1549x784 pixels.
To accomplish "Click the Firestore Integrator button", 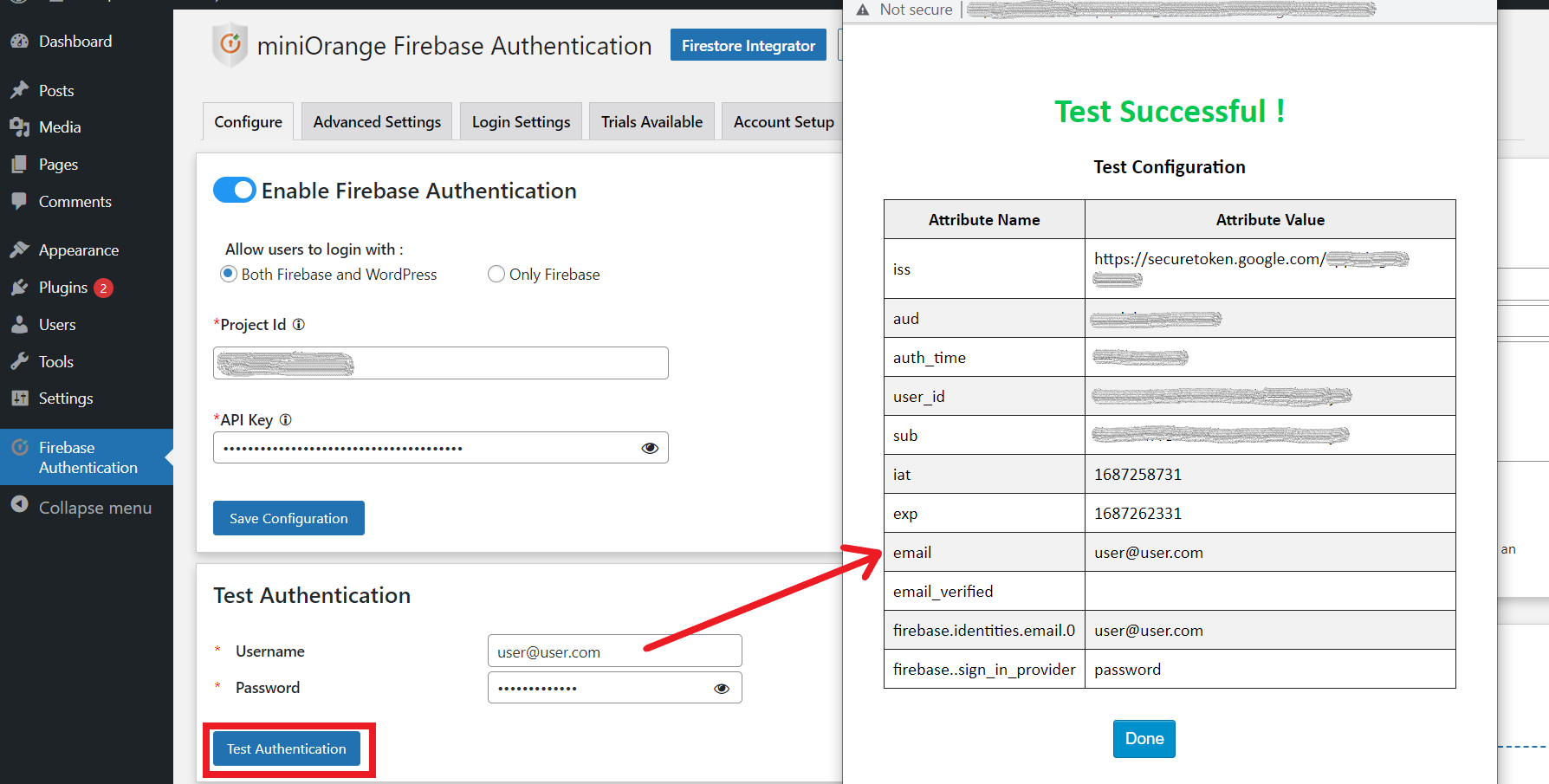I will [749, 45].
